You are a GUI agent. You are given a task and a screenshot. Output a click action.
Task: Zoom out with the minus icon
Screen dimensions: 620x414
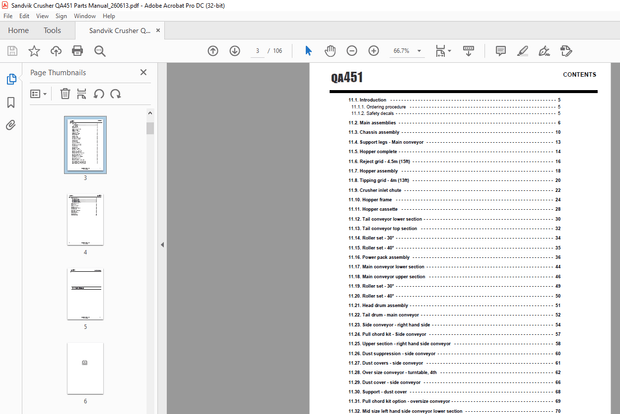point(352,51)
